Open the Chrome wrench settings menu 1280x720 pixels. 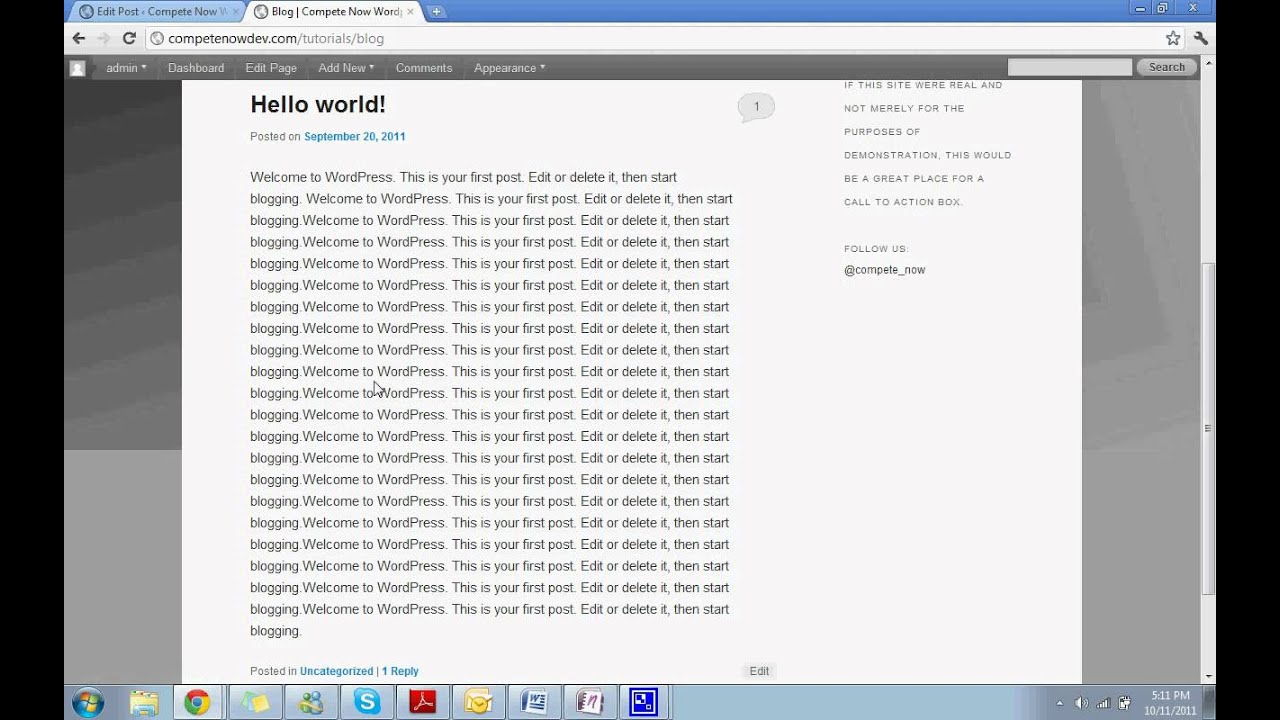[x=1201, y=38]
